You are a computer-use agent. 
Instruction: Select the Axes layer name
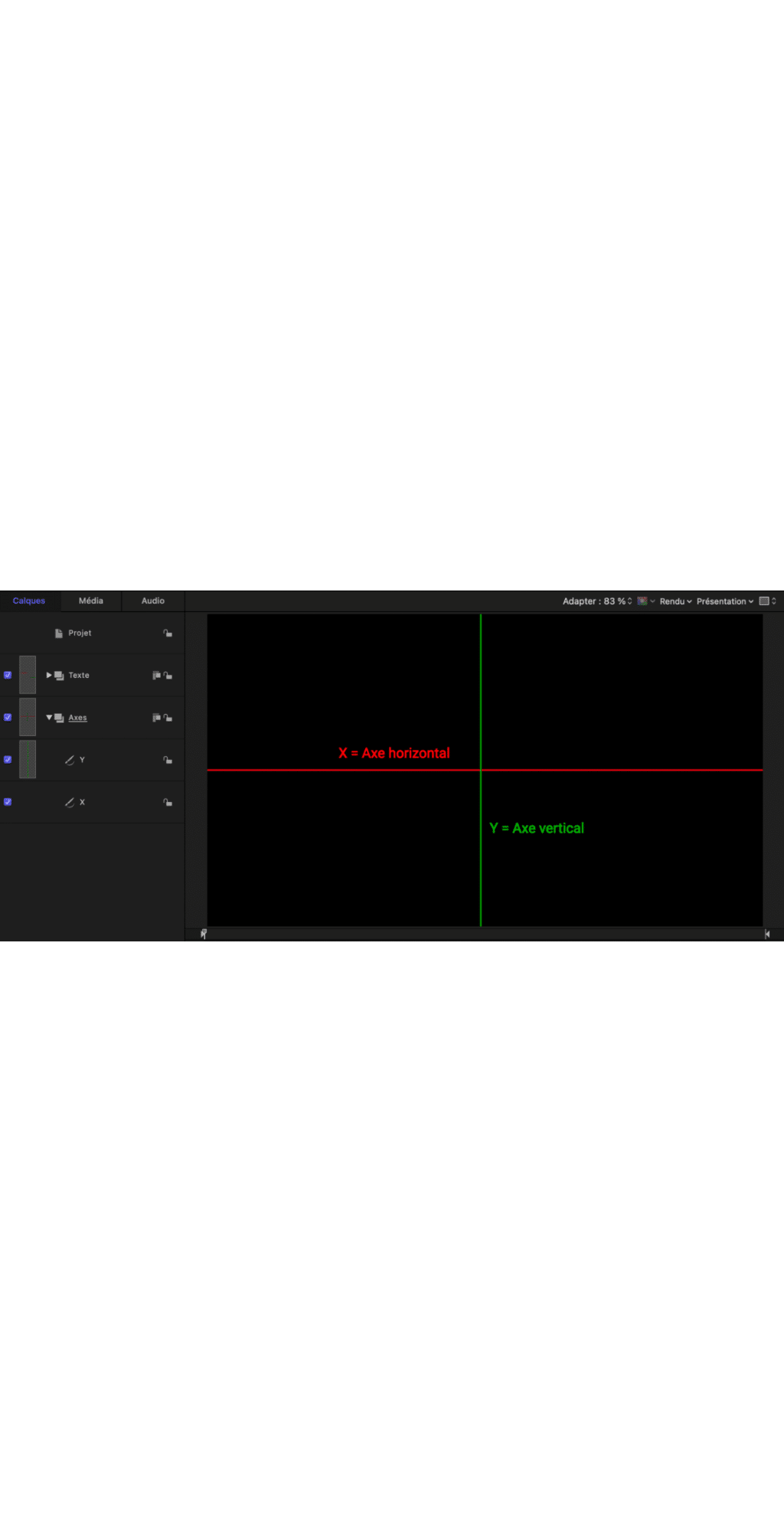tap(77, 718)
